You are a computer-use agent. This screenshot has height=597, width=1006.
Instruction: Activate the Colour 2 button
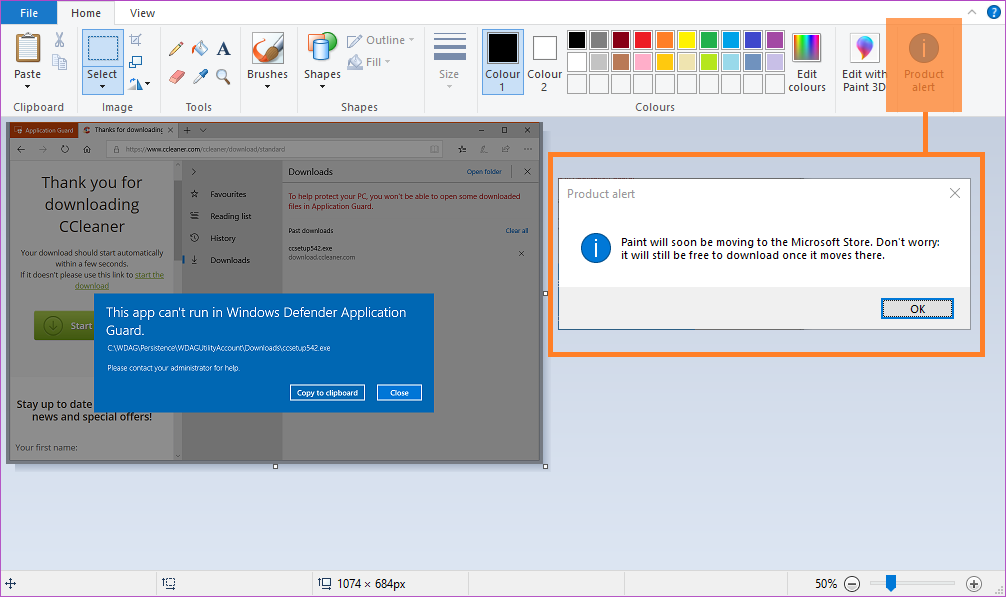coord(544,62)
